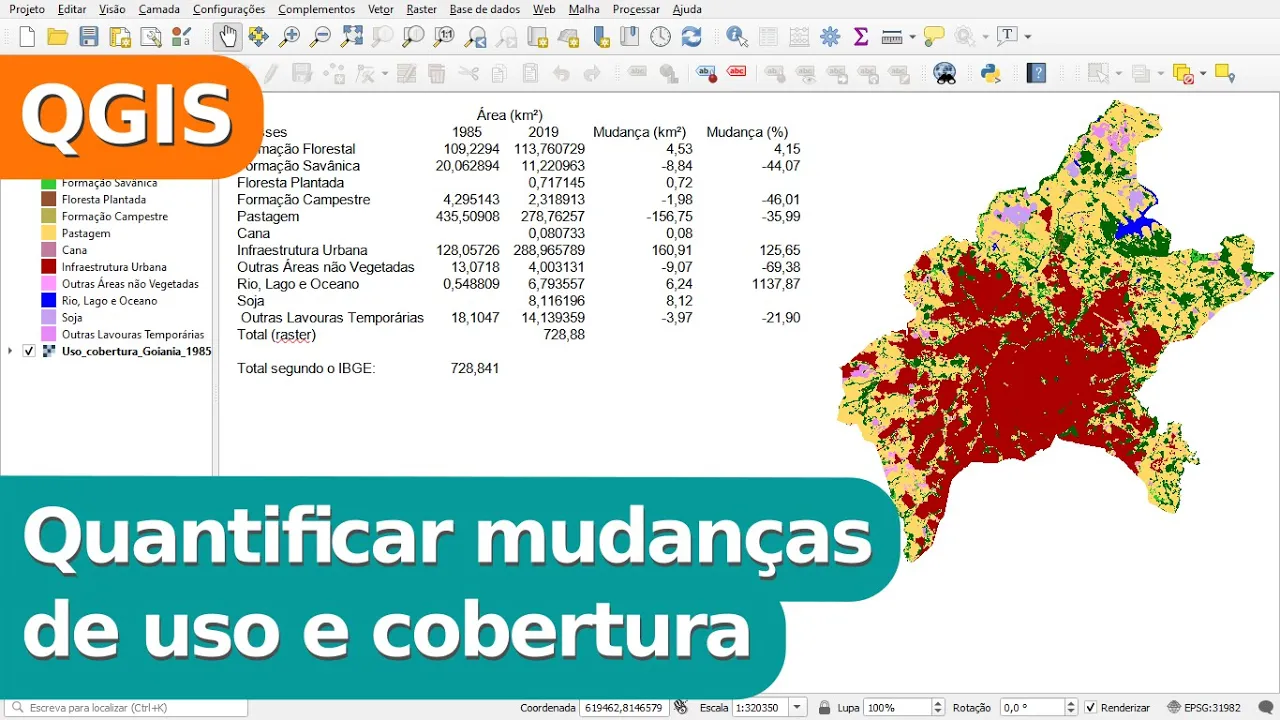Open the Processar menu

pos(636,9)
